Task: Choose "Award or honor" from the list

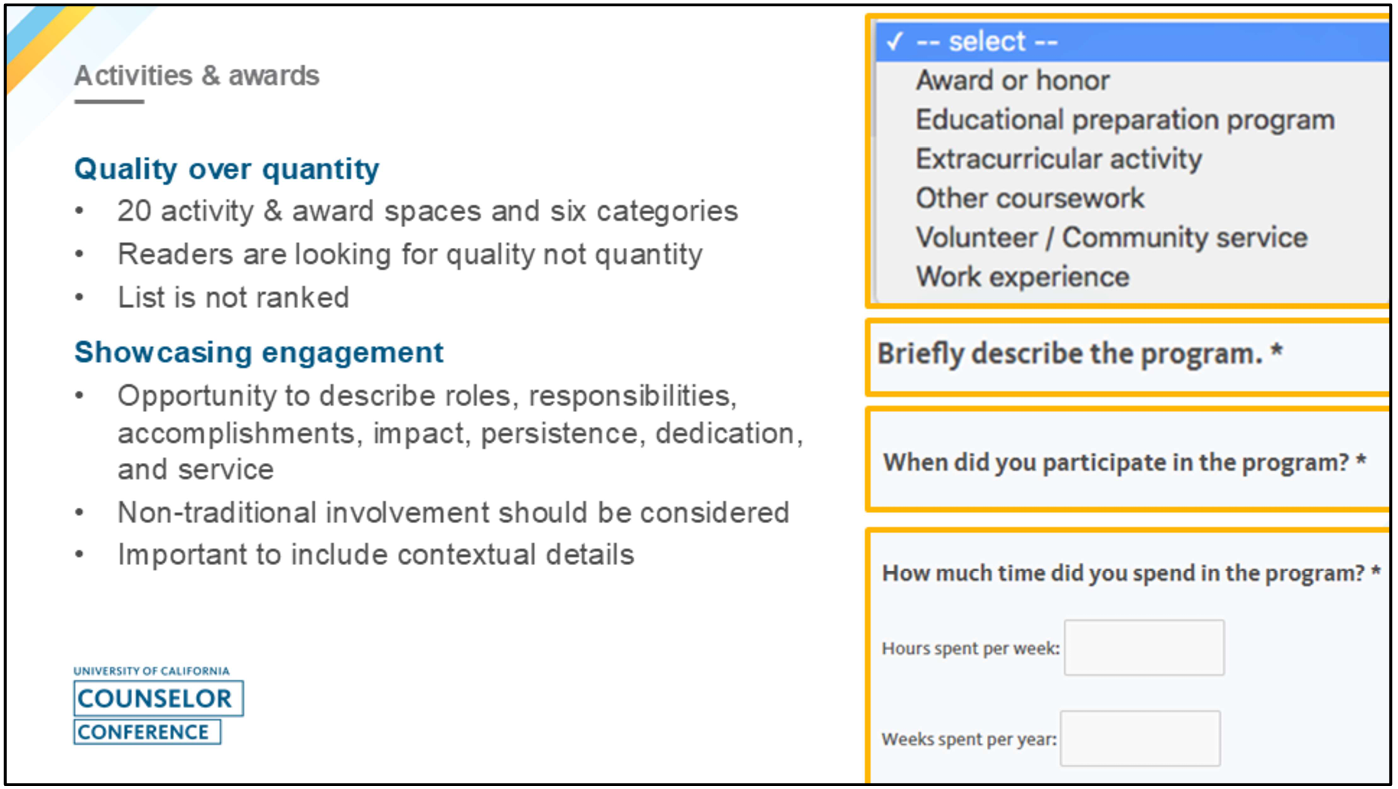Action: tap(1012, 81)
